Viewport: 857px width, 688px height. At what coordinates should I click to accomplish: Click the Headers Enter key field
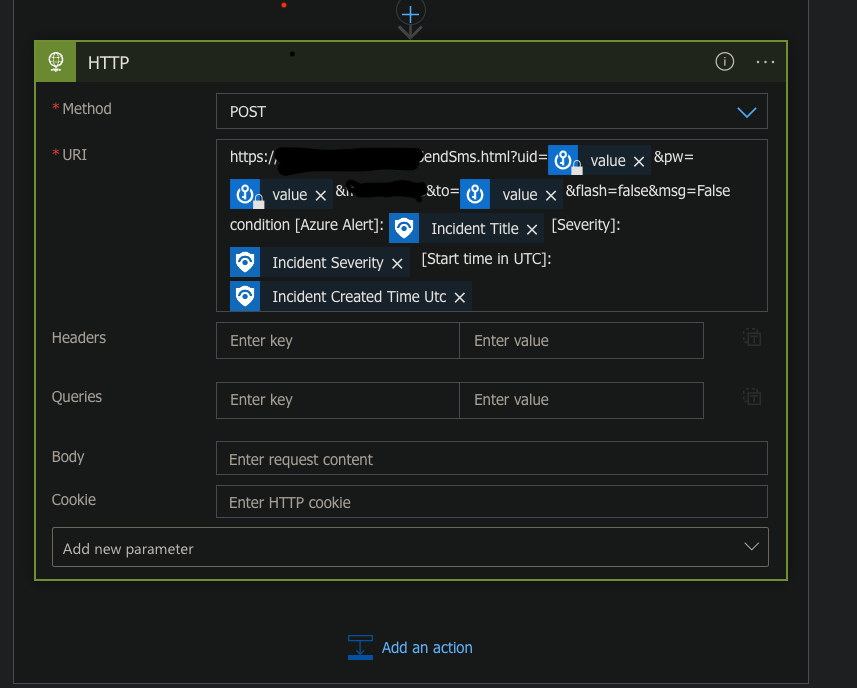click(337, 340)
